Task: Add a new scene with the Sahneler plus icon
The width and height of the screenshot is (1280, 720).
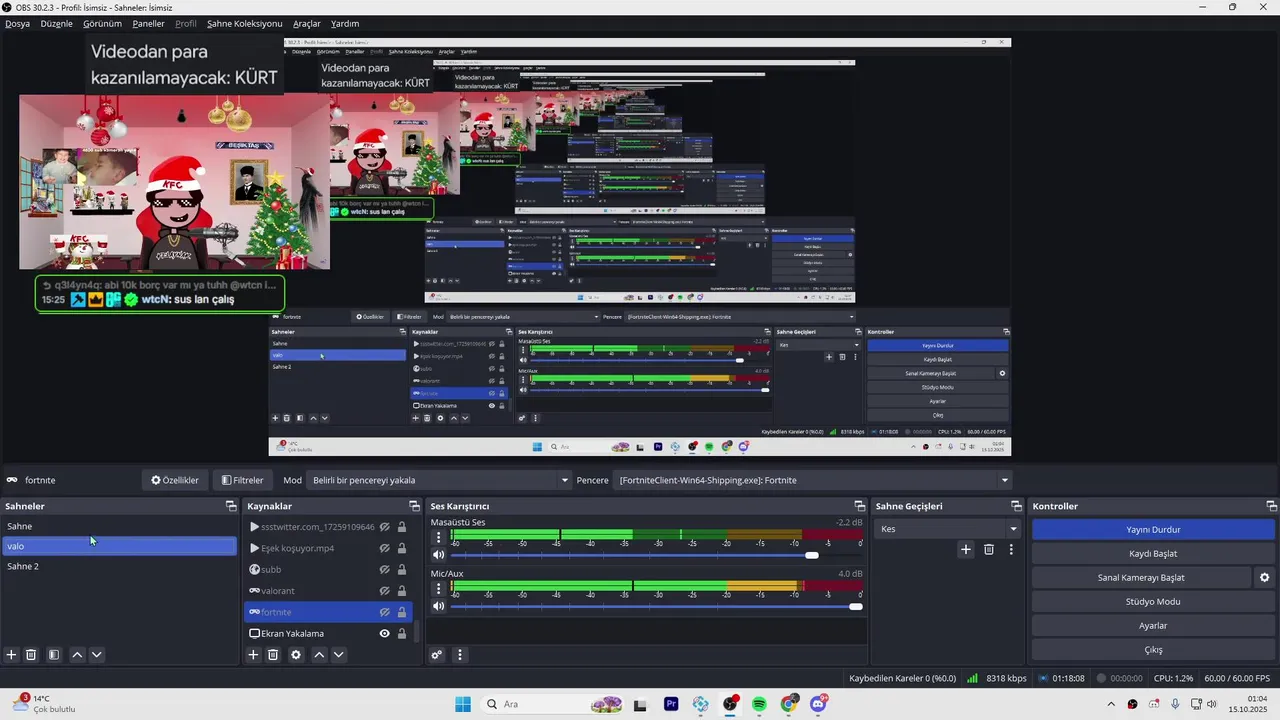Action: pyautogui.click(x=12, y=655)
